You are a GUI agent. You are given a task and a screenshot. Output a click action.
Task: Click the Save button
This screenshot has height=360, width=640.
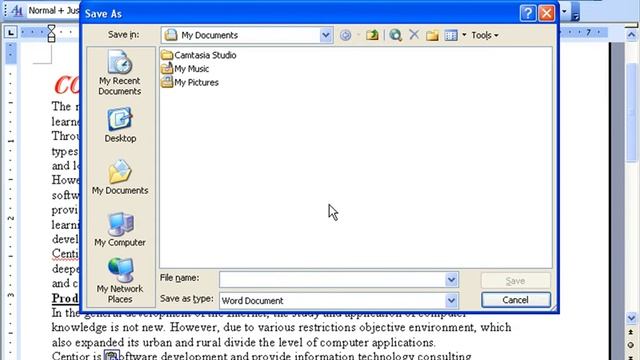(x=516, y=281)
